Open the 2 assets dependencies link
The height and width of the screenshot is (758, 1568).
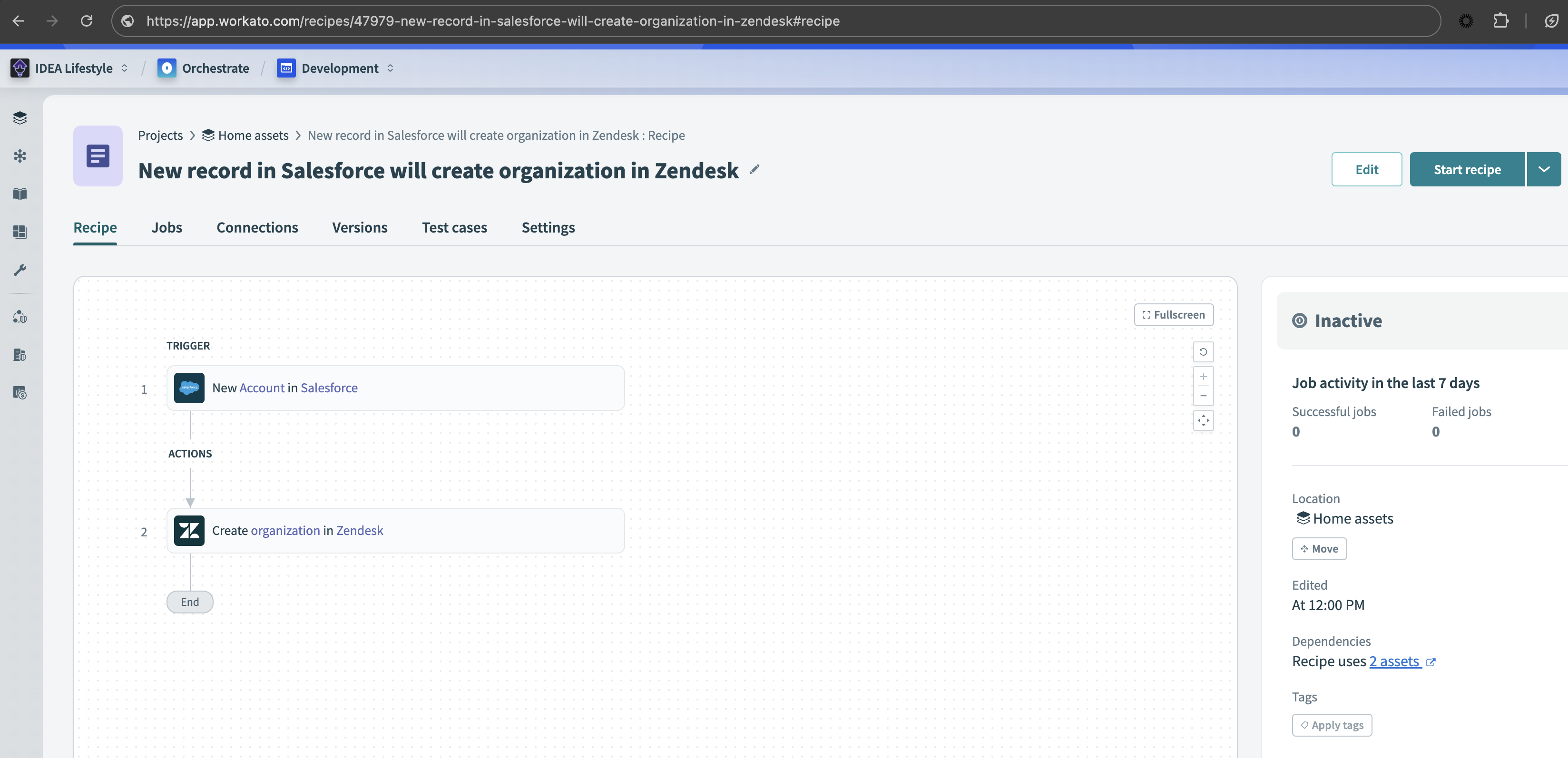point(1394,661)
